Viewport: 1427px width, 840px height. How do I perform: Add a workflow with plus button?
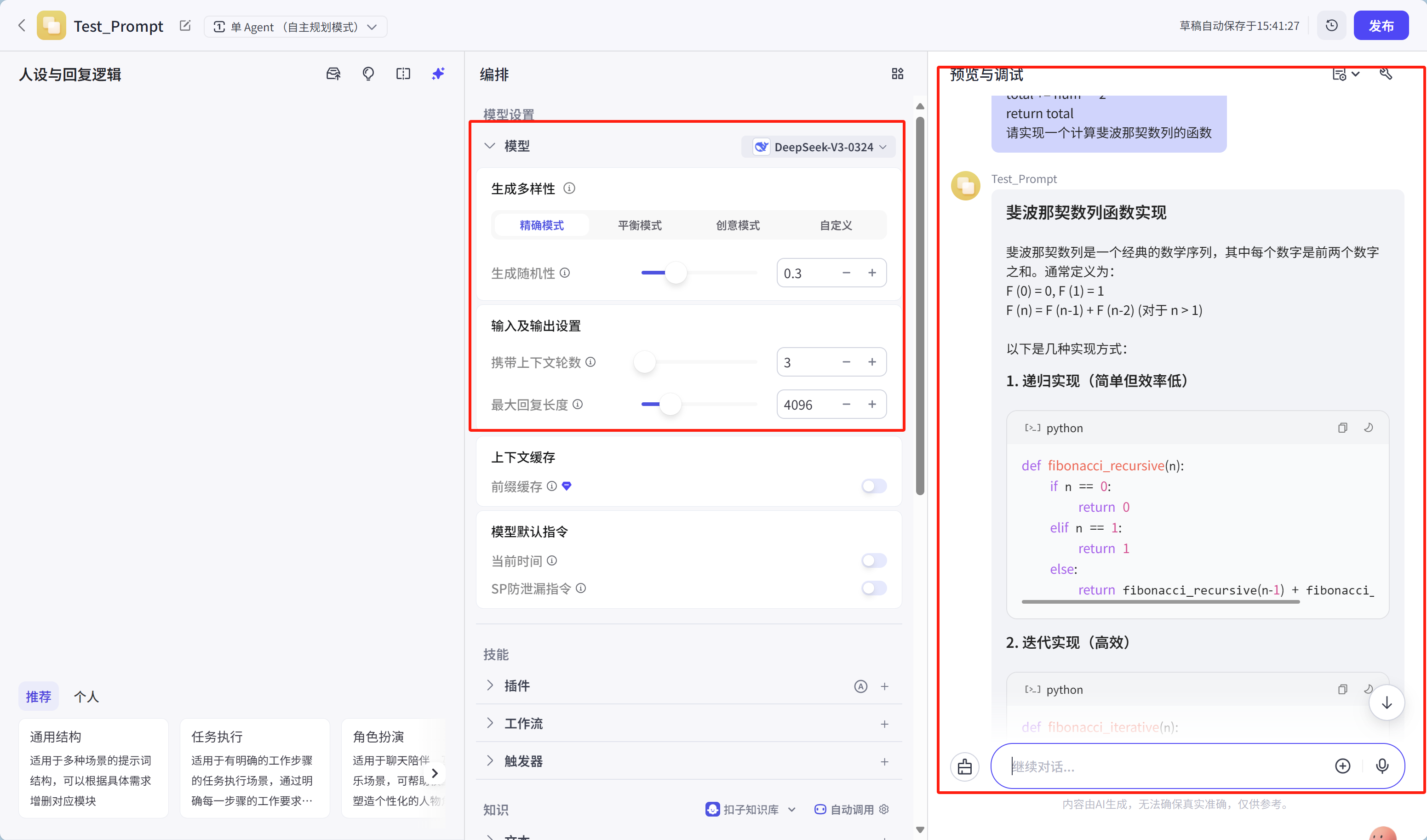(884, 723)
